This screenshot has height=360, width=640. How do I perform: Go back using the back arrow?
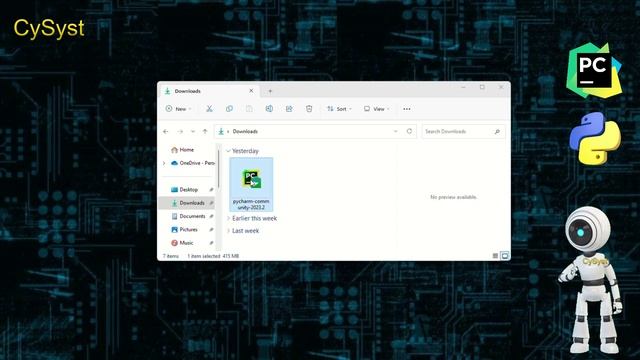point(166,131)
